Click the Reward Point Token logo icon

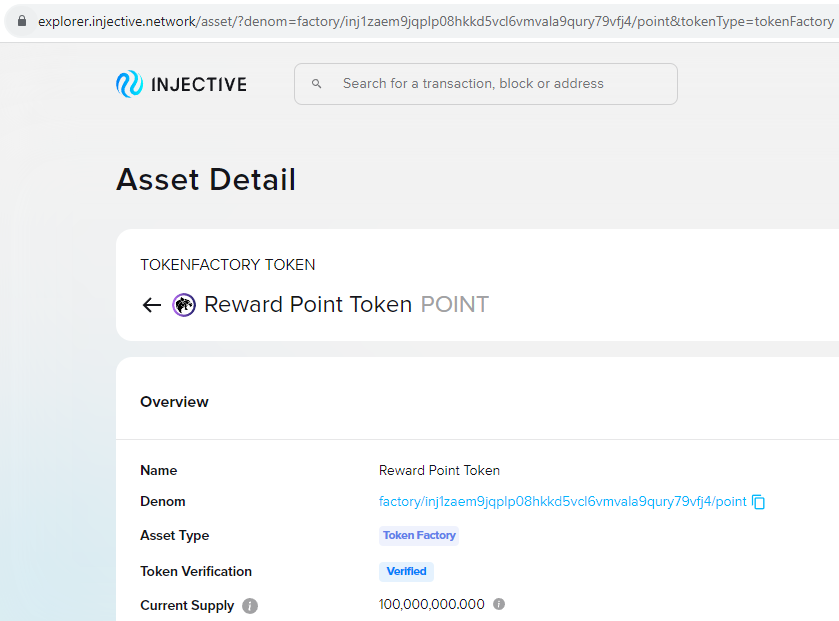[x=184, y=305]
